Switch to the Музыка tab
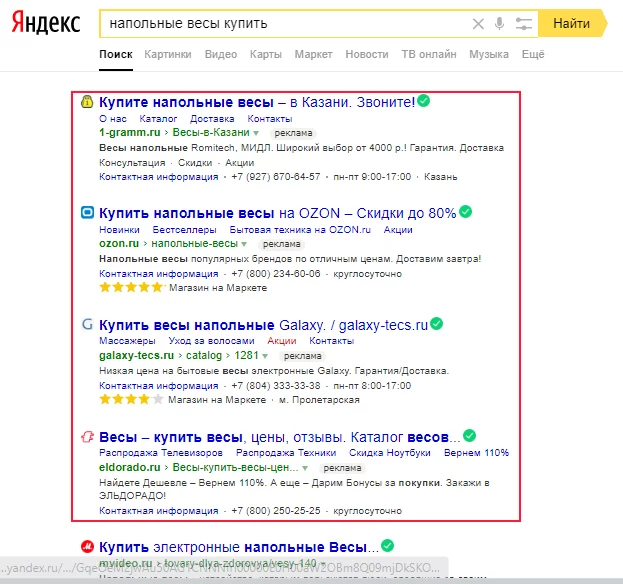623x584 pixels. 489,54
